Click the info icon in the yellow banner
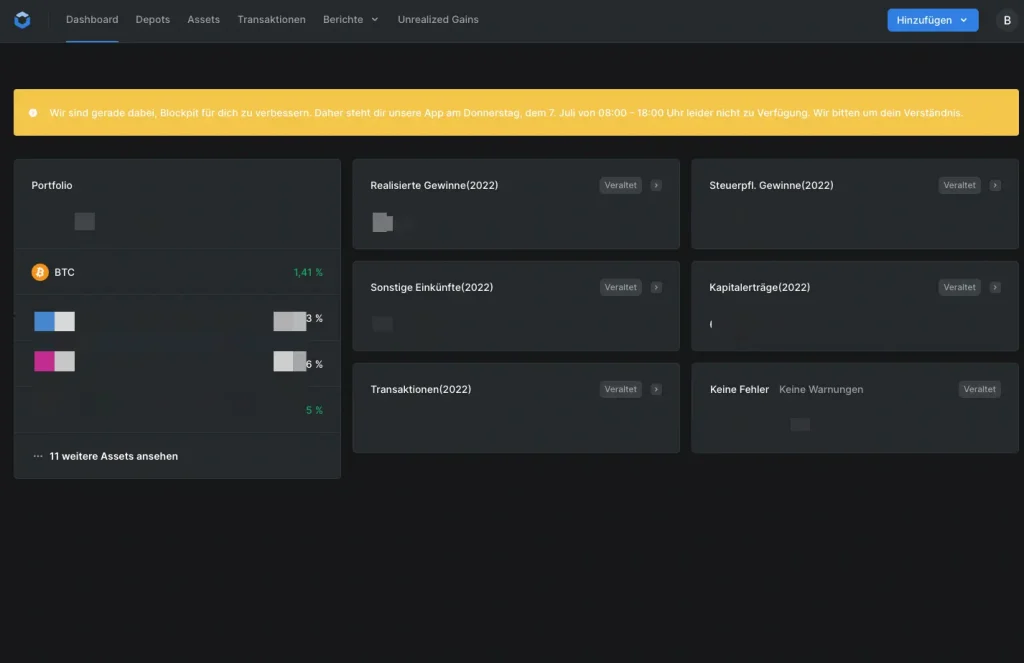1024x663 pixels. (x=33, y=113)
